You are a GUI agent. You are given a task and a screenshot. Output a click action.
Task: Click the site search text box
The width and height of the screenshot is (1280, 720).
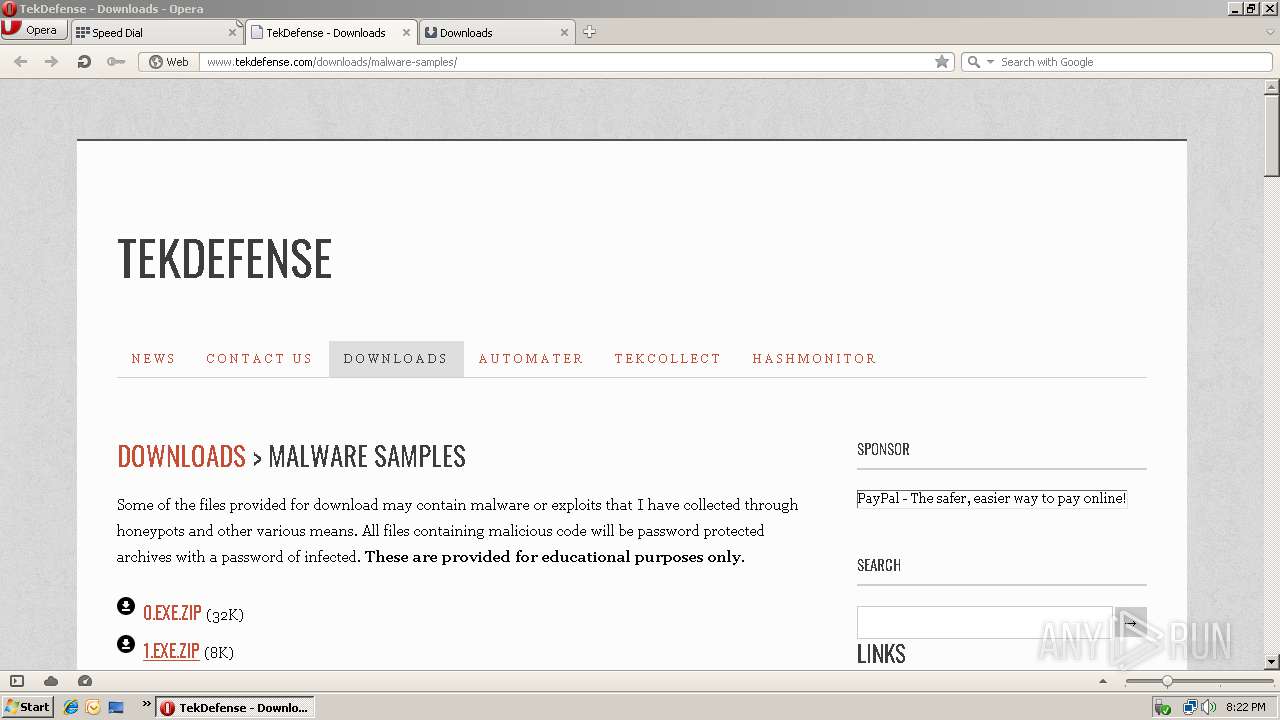click(x=984, y=622)
